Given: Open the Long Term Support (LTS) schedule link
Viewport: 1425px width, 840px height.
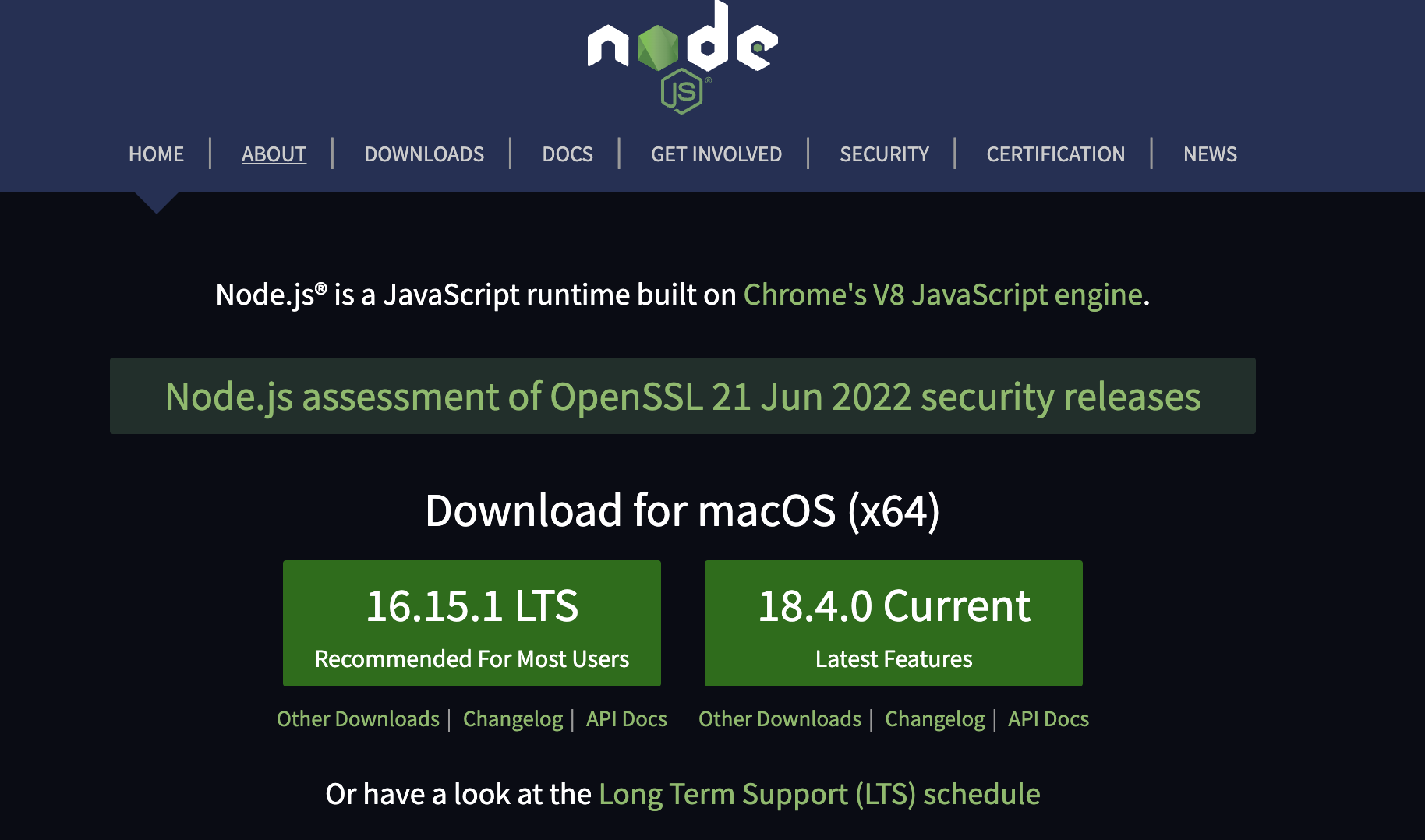Looking at the screenshot, I should pyautogui.click(x=819, y=794).
